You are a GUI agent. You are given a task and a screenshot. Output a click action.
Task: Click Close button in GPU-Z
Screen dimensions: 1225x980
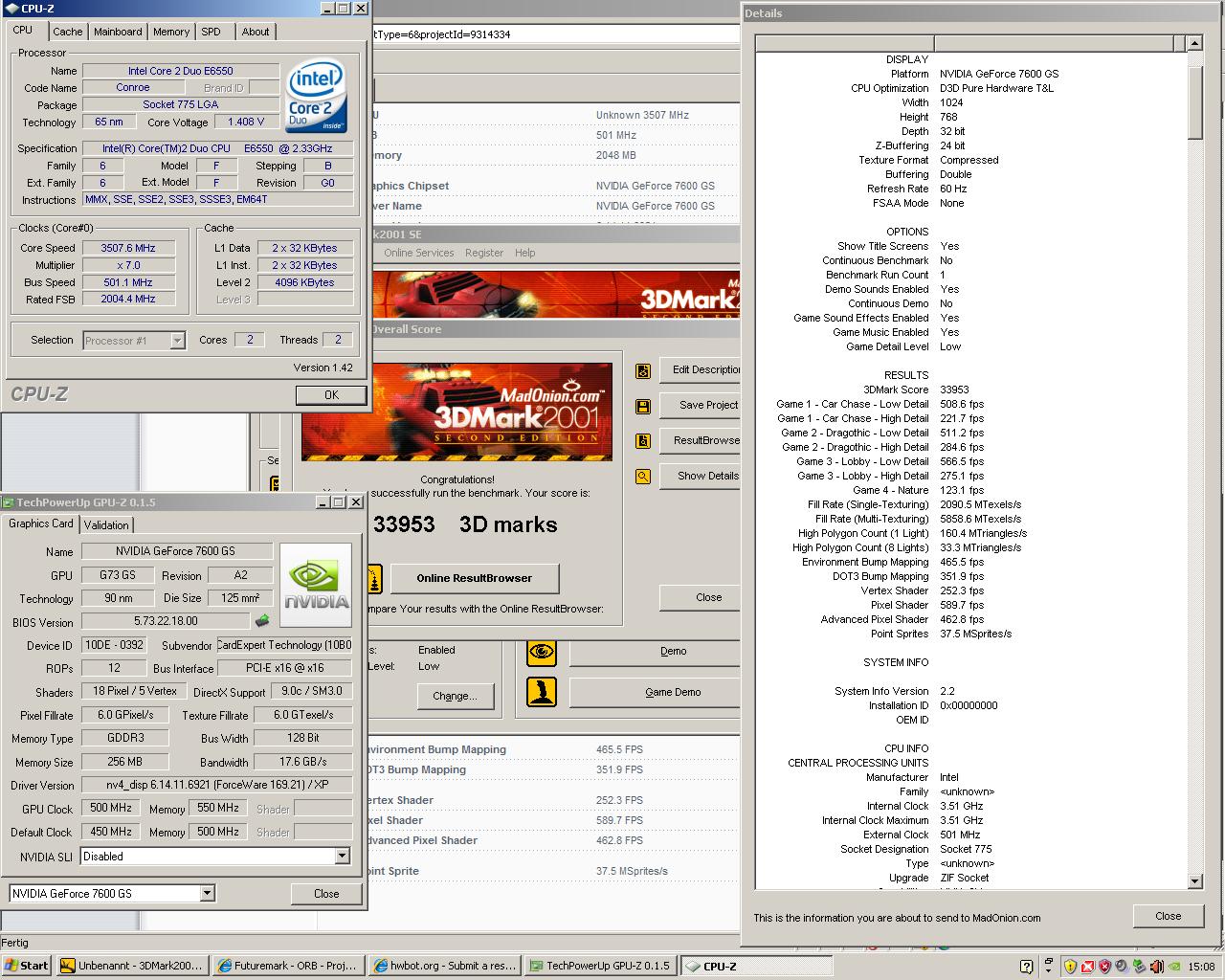pyautogui.click(x=326, y=893)
